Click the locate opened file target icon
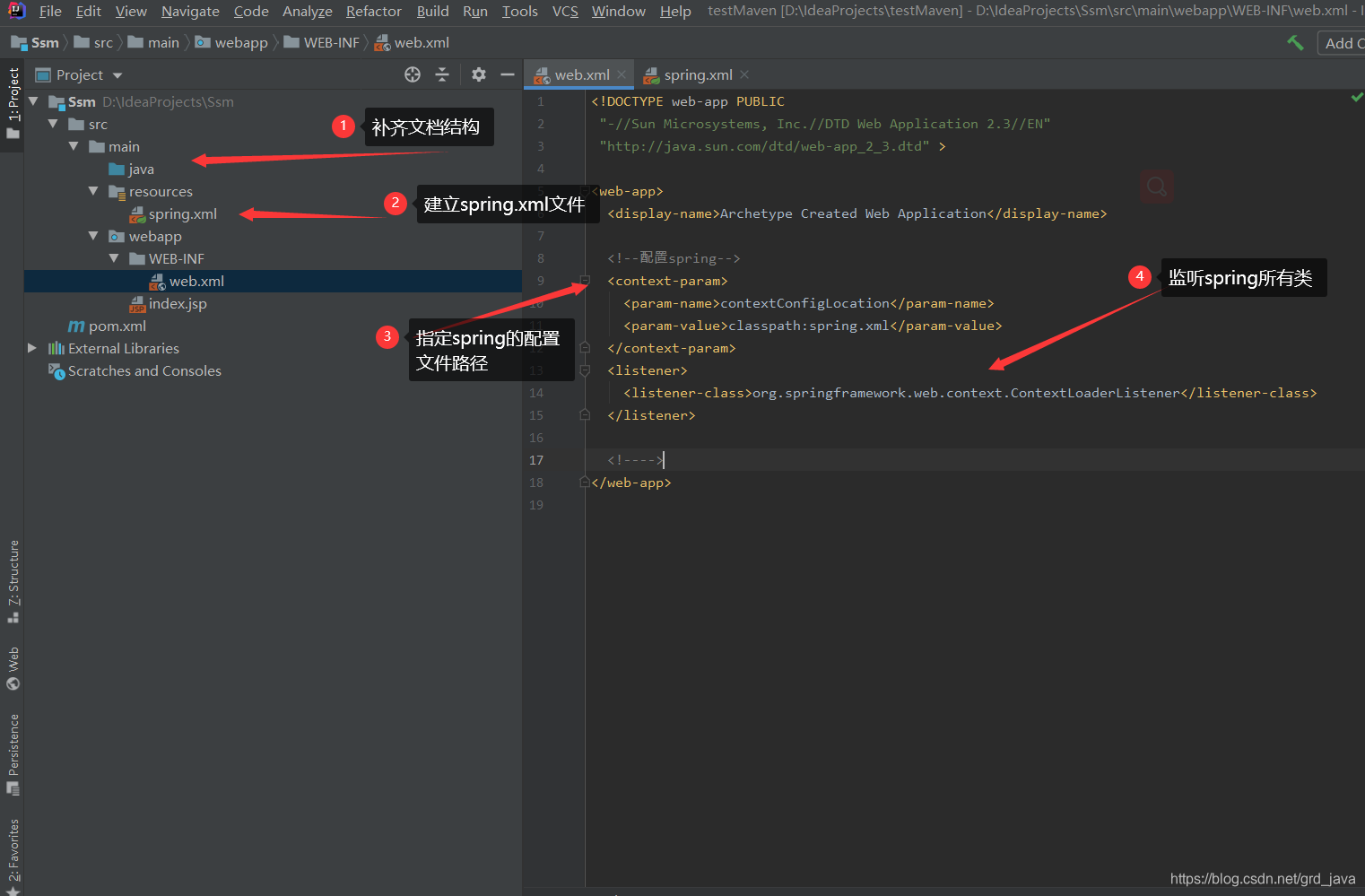The height and width of the screenshot is (896, 1365). click(x=413, y=74)
